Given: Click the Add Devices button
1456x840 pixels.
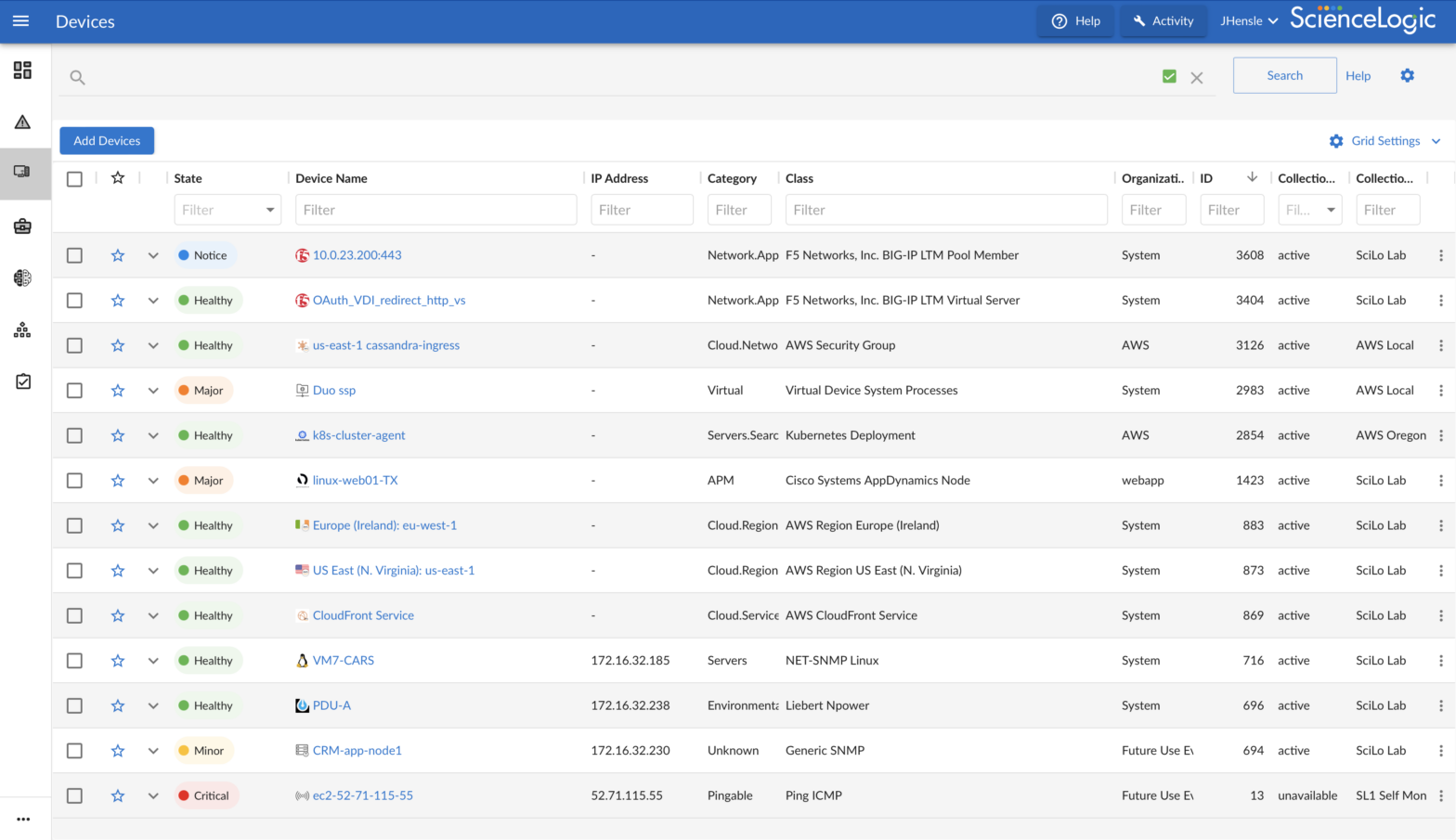Looking at the screenshot, I should pos(107,141).
